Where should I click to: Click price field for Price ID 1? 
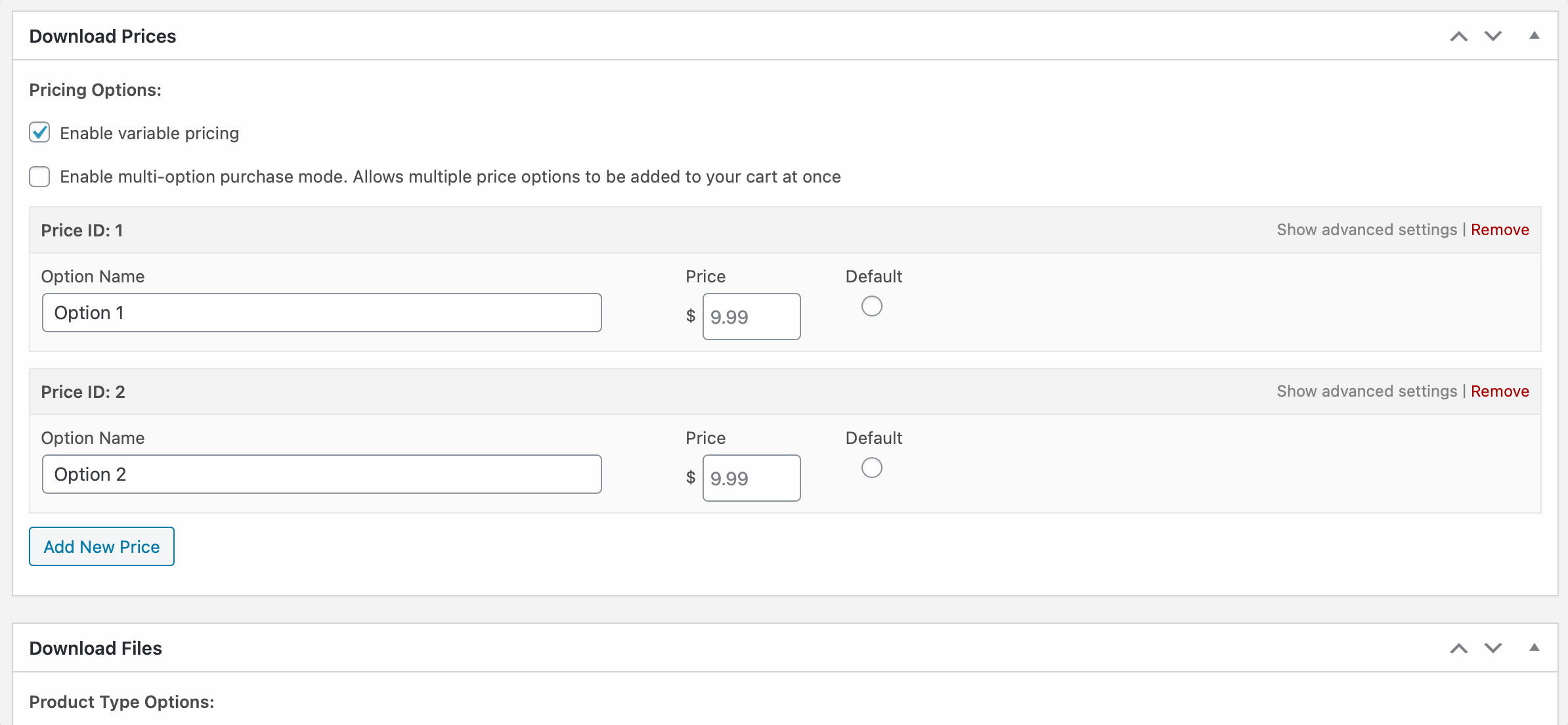click(751, 317)
